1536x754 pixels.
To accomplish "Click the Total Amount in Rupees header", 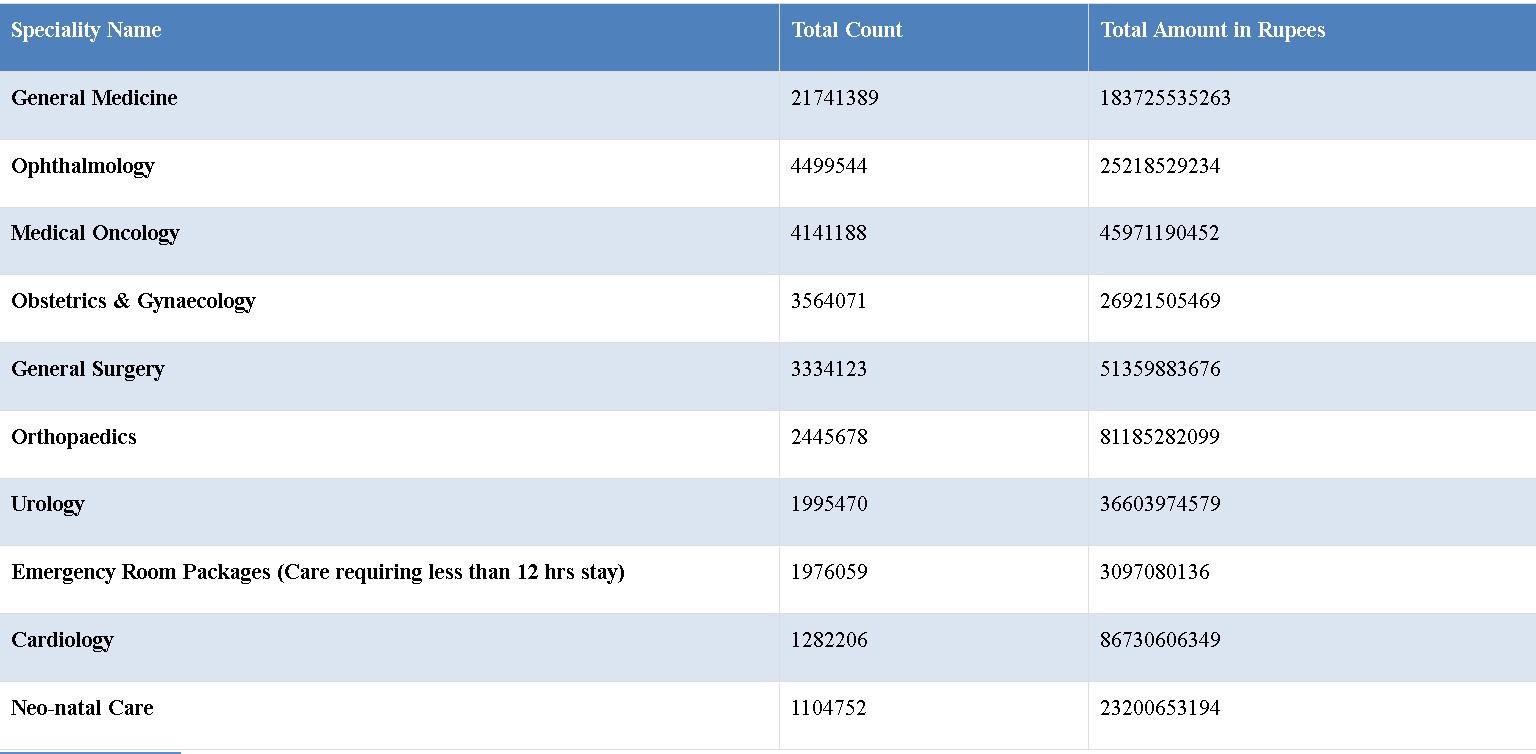I will pos(1212,30).
